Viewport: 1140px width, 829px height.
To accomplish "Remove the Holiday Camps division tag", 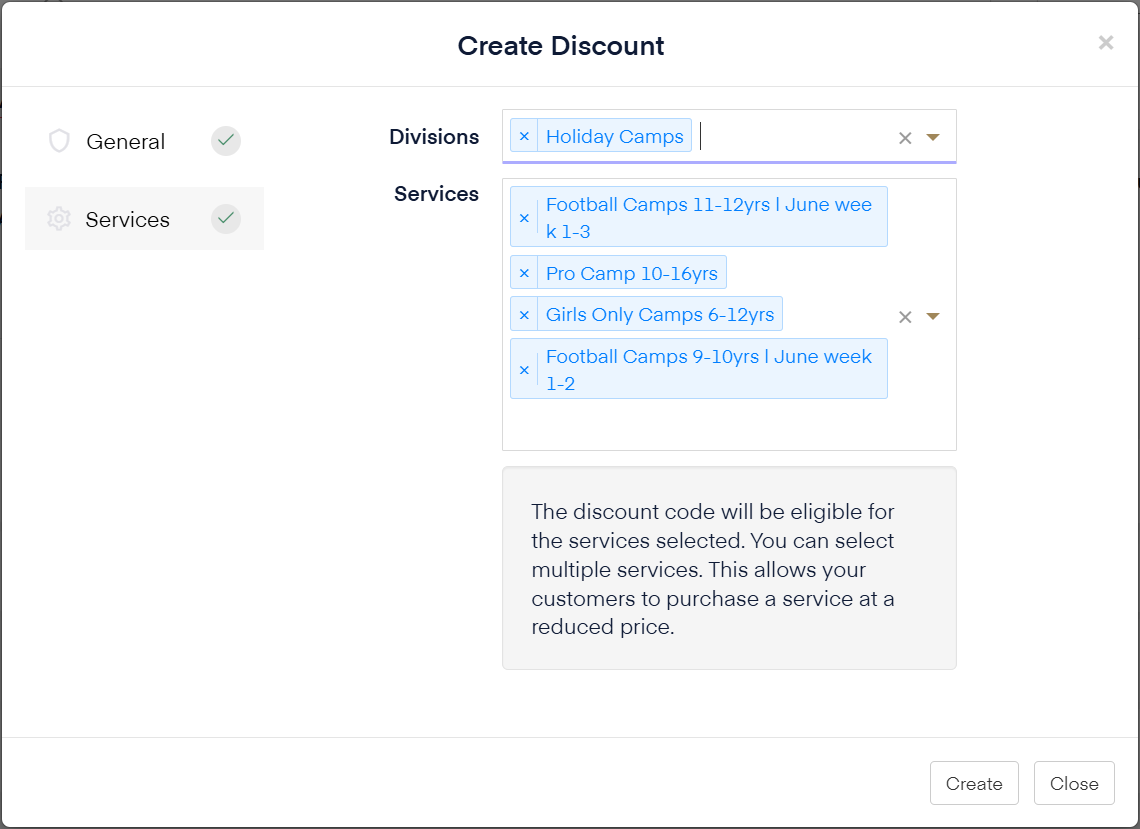I will (x=524, y=137).
